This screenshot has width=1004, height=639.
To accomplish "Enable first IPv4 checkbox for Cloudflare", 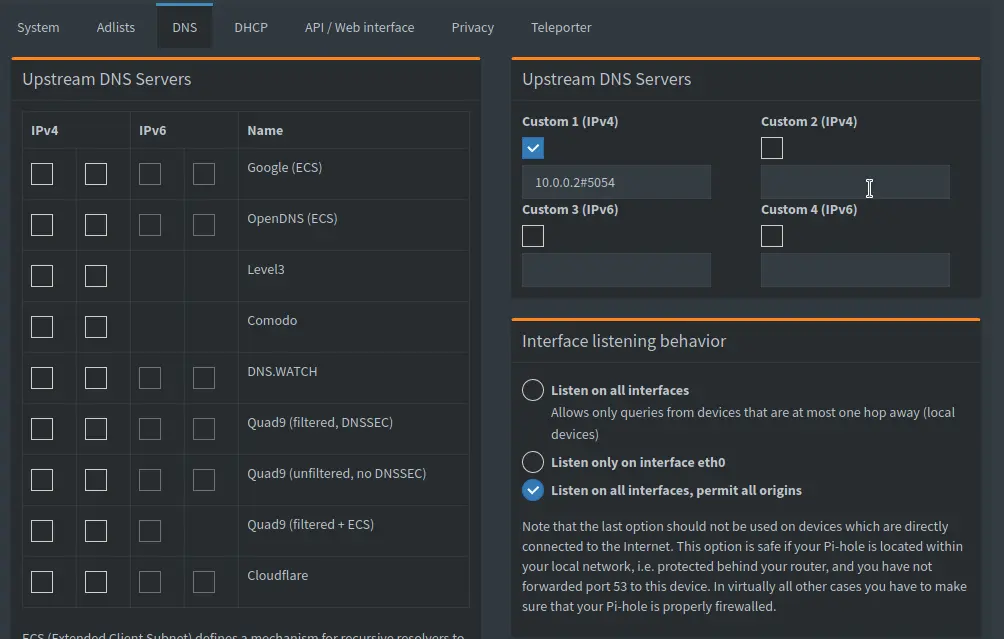I will 42,582.
